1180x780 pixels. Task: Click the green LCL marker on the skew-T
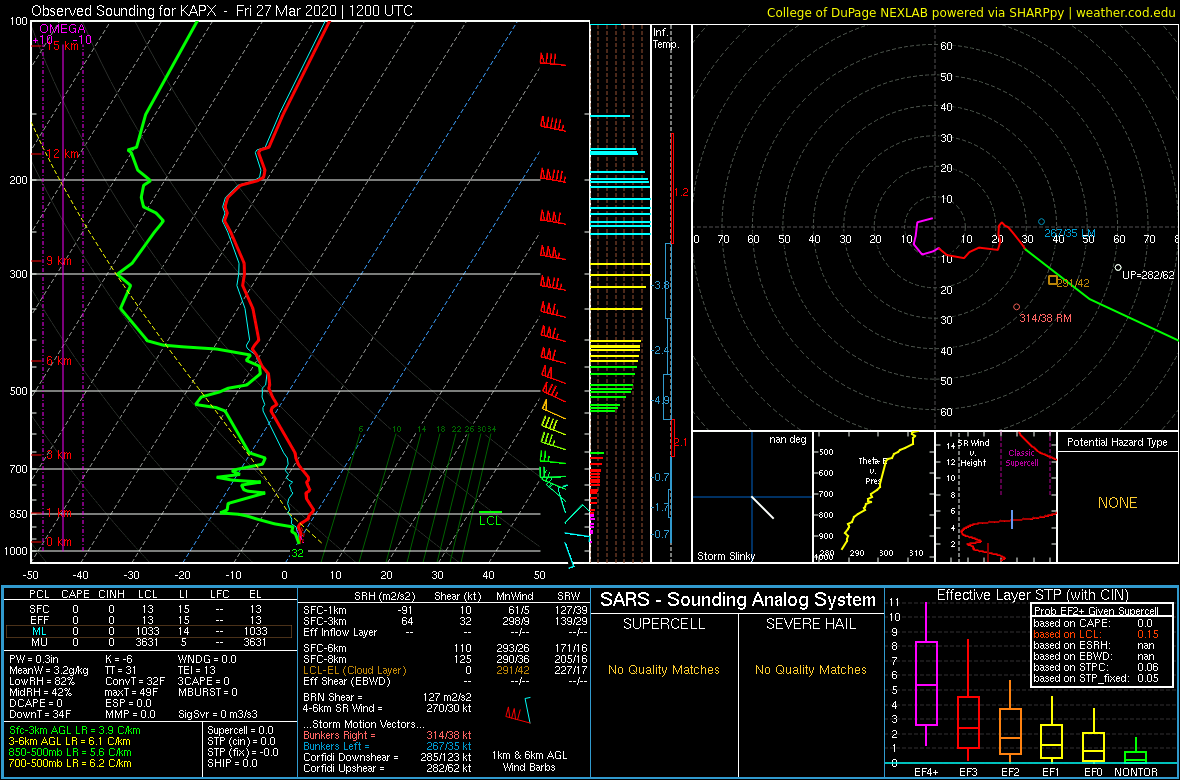(490, 513)
